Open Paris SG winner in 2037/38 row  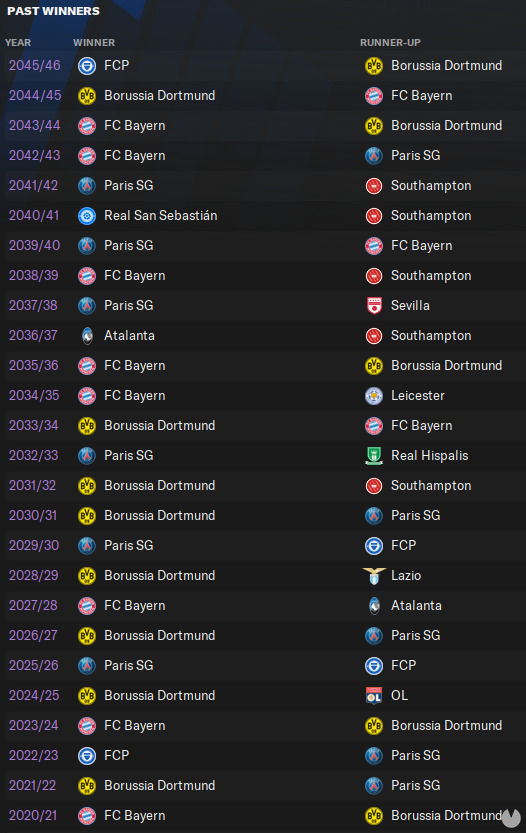pos(129,305)
